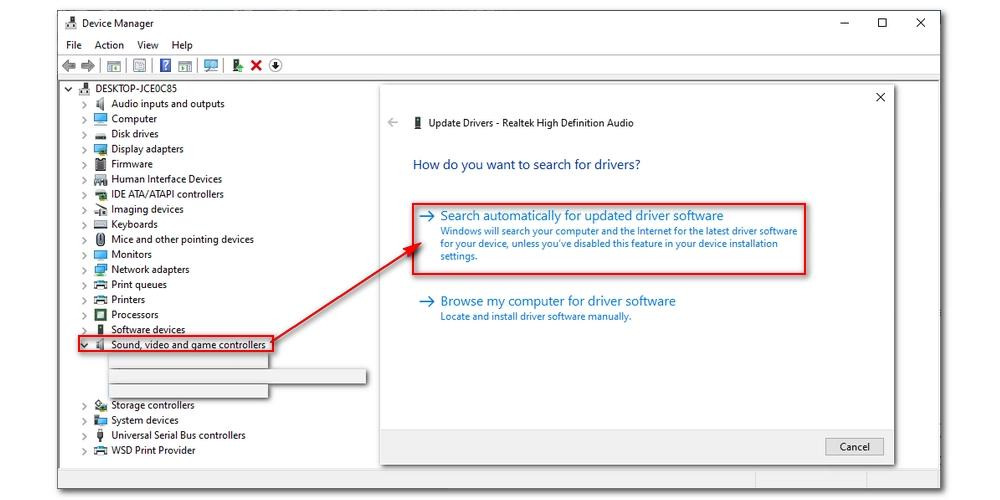Collapse Sound, video and game controllers node
This screenshot has height=500, width=1000.
[x=84, y=345]
